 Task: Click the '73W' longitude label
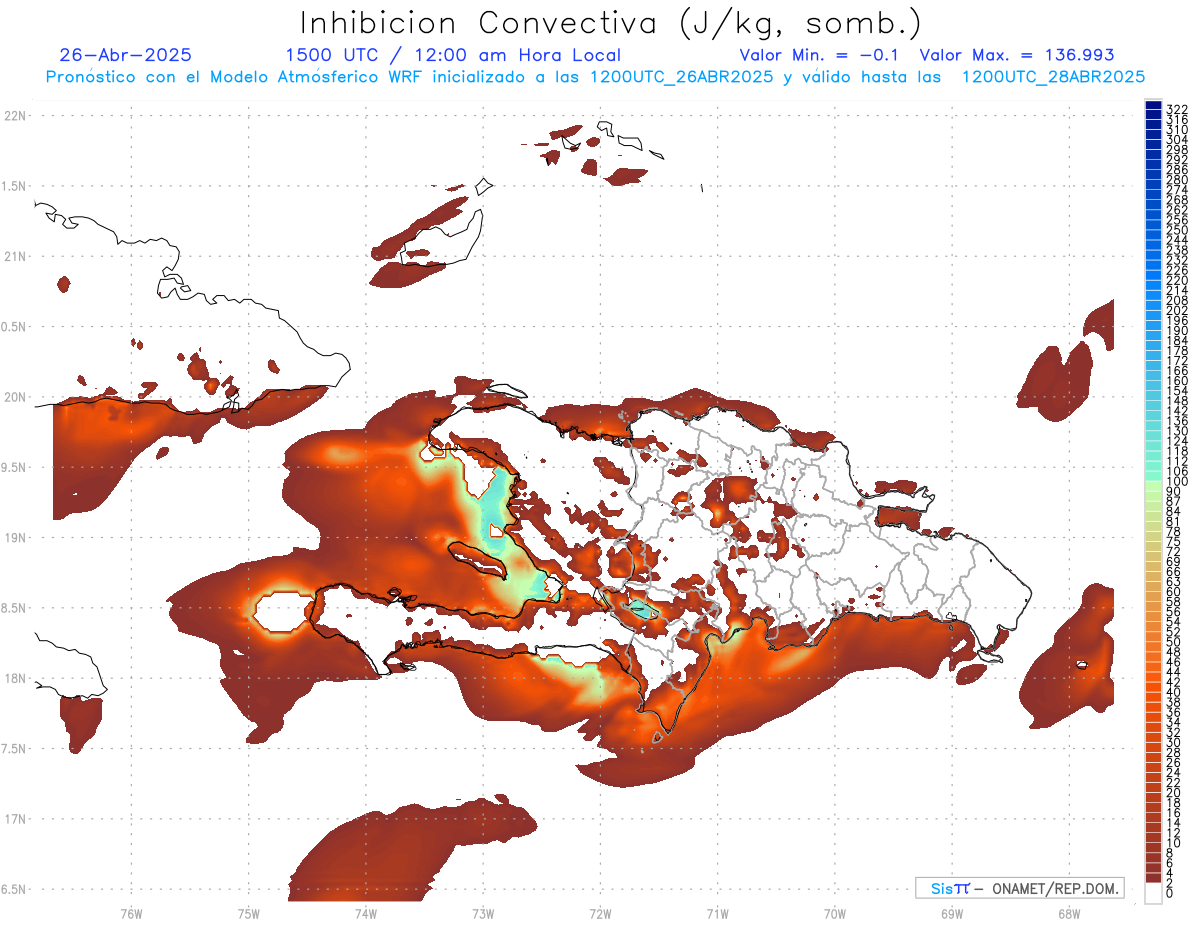coord(483,913)
